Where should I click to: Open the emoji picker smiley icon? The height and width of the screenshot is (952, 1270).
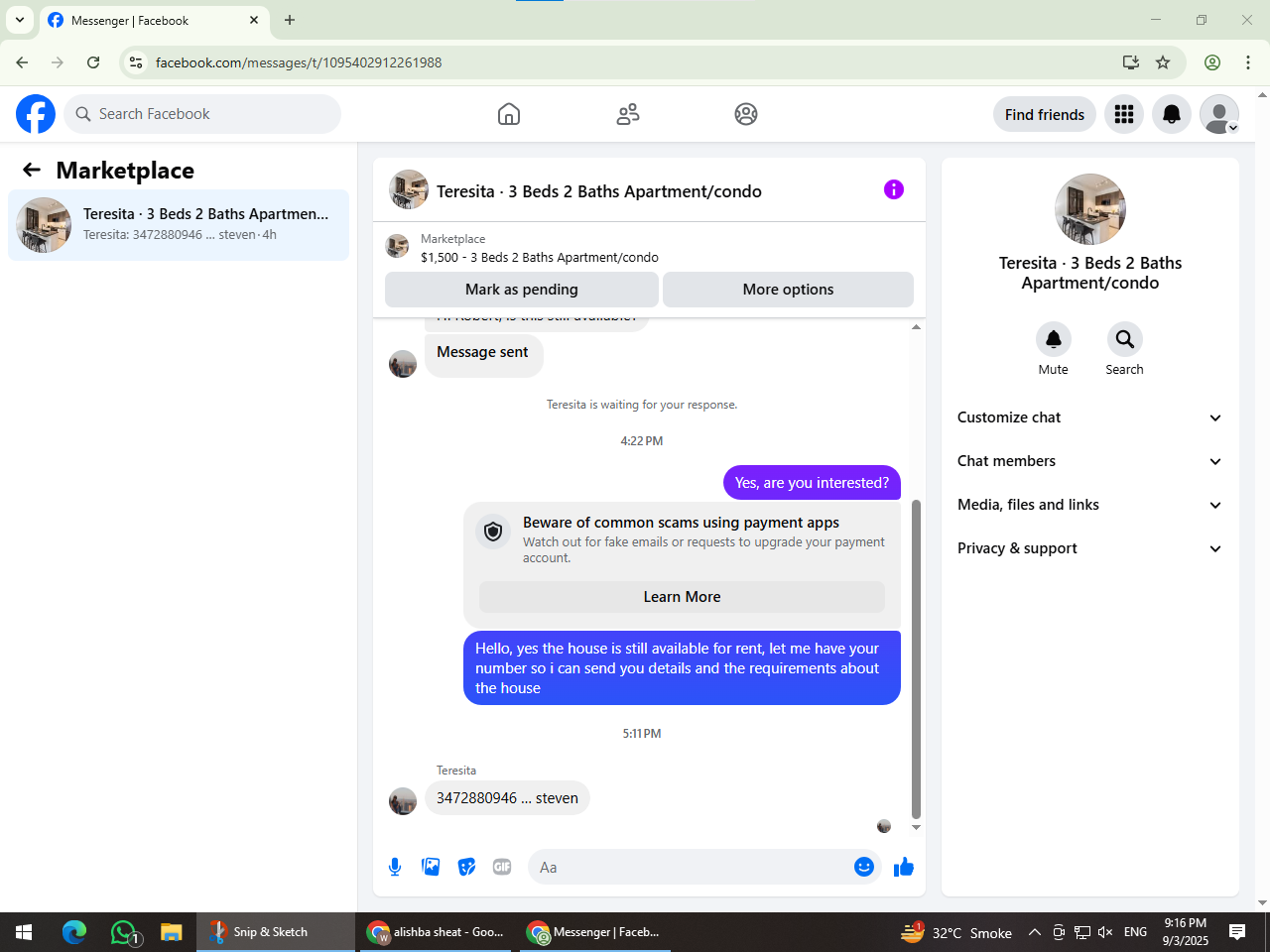point(864,867)
